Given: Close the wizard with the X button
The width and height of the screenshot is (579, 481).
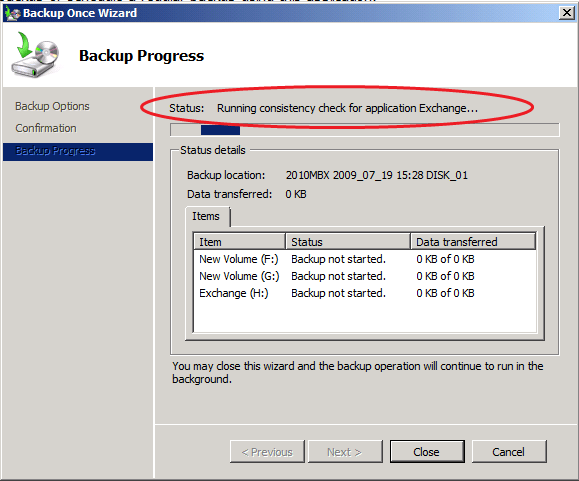Looking at the screenshot, I should [567, 13].
